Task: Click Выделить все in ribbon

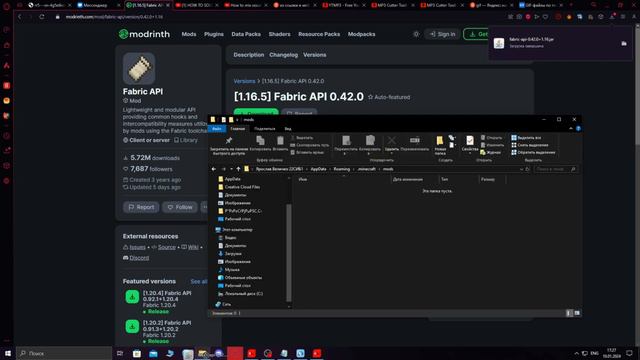Action: 526,138
